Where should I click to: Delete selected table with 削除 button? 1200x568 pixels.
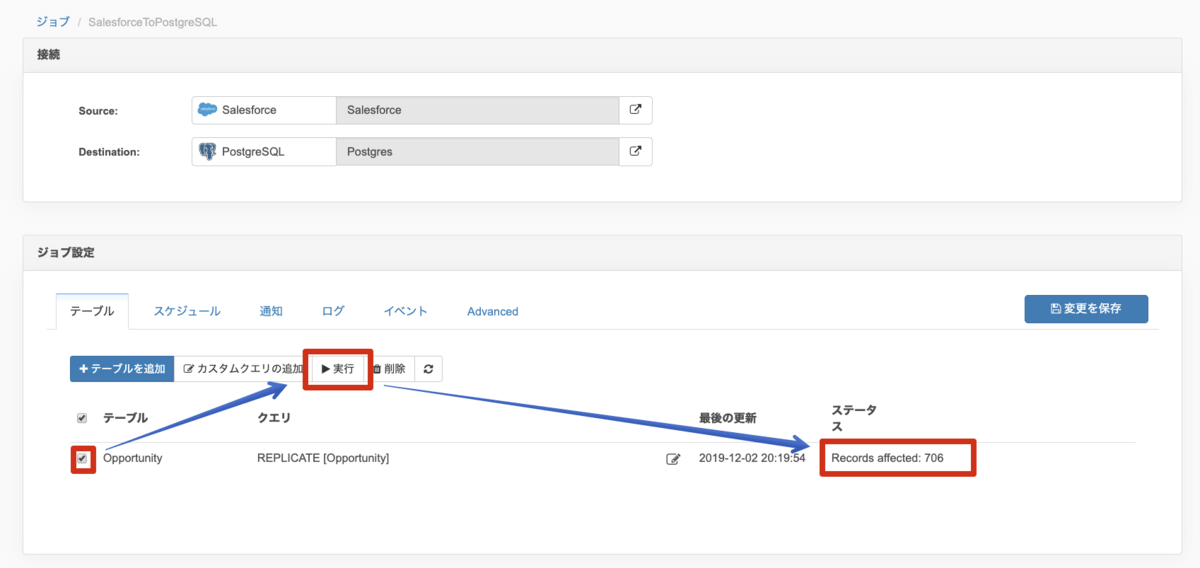(390, 369)
